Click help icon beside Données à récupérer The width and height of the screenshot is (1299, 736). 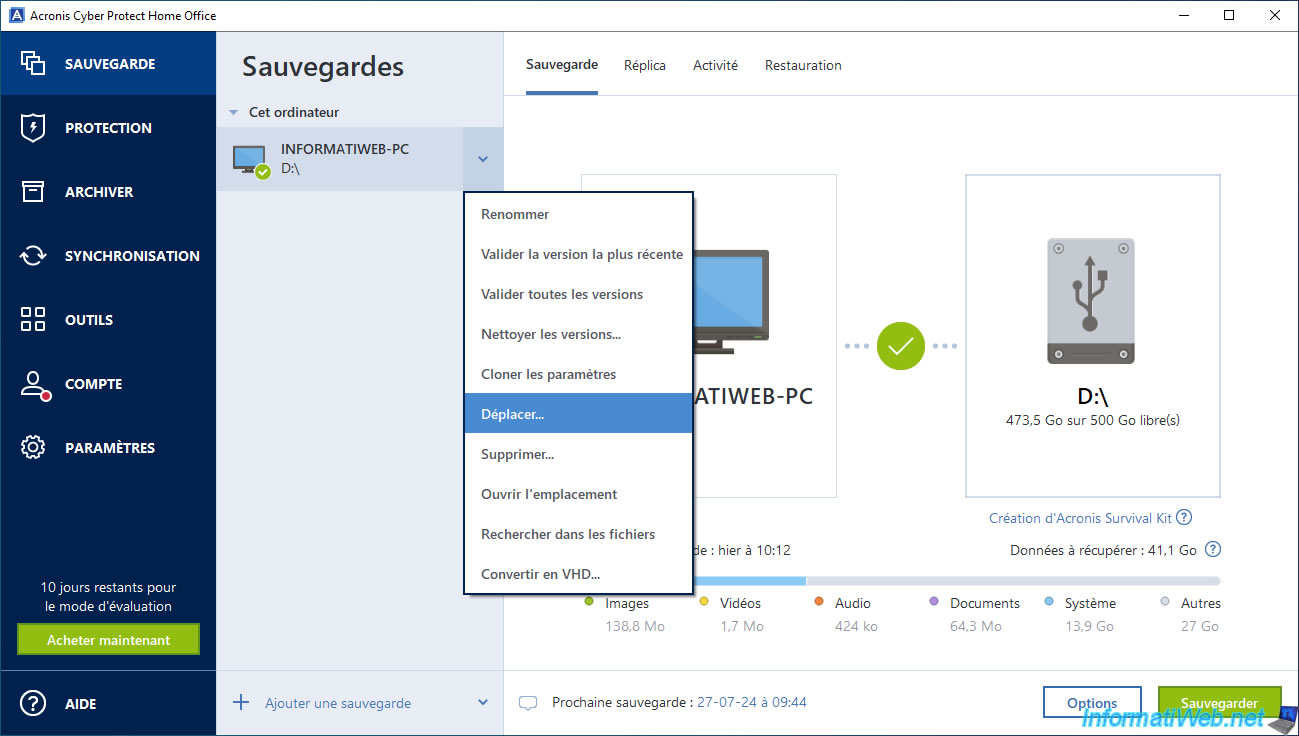pos(1213,549)
